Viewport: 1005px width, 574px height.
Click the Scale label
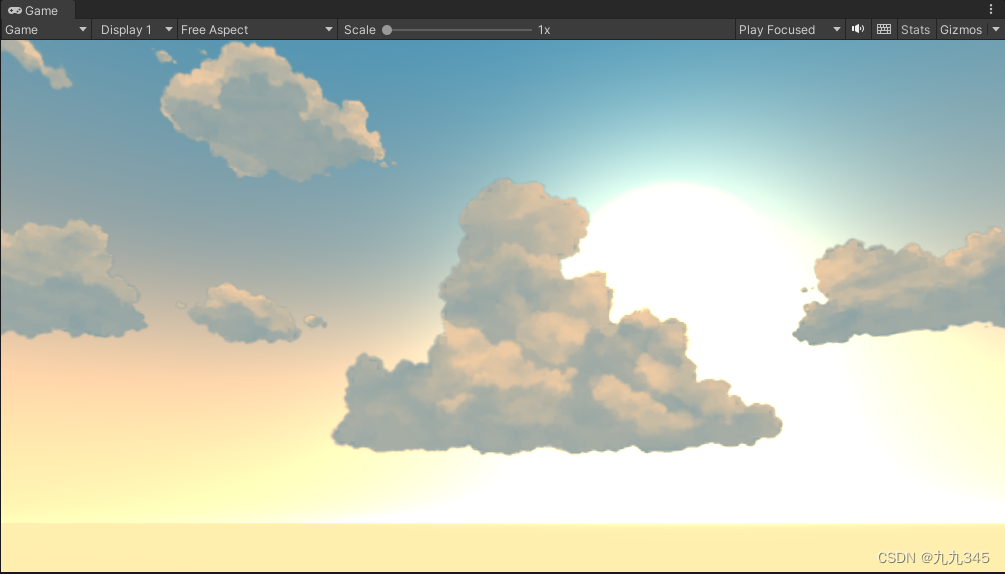[360, 29]
